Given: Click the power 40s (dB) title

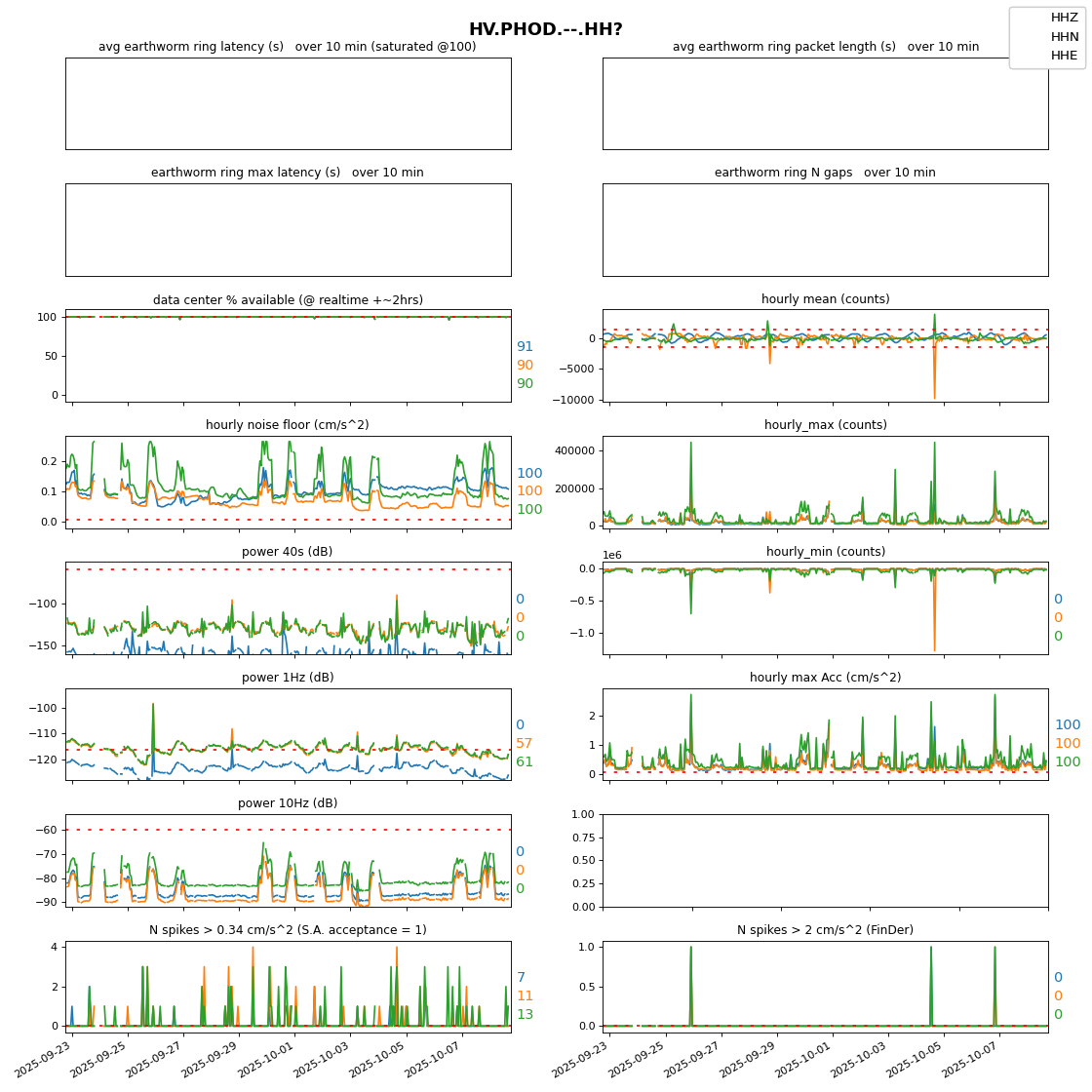Looking at the screenshot, I should (287, 552).
